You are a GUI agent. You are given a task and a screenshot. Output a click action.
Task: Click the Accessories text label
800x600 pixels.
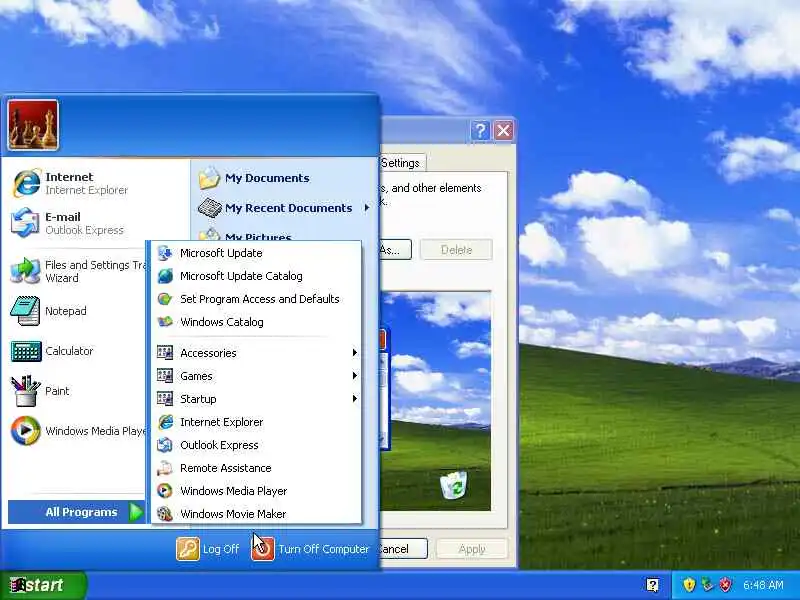[208, 353]
